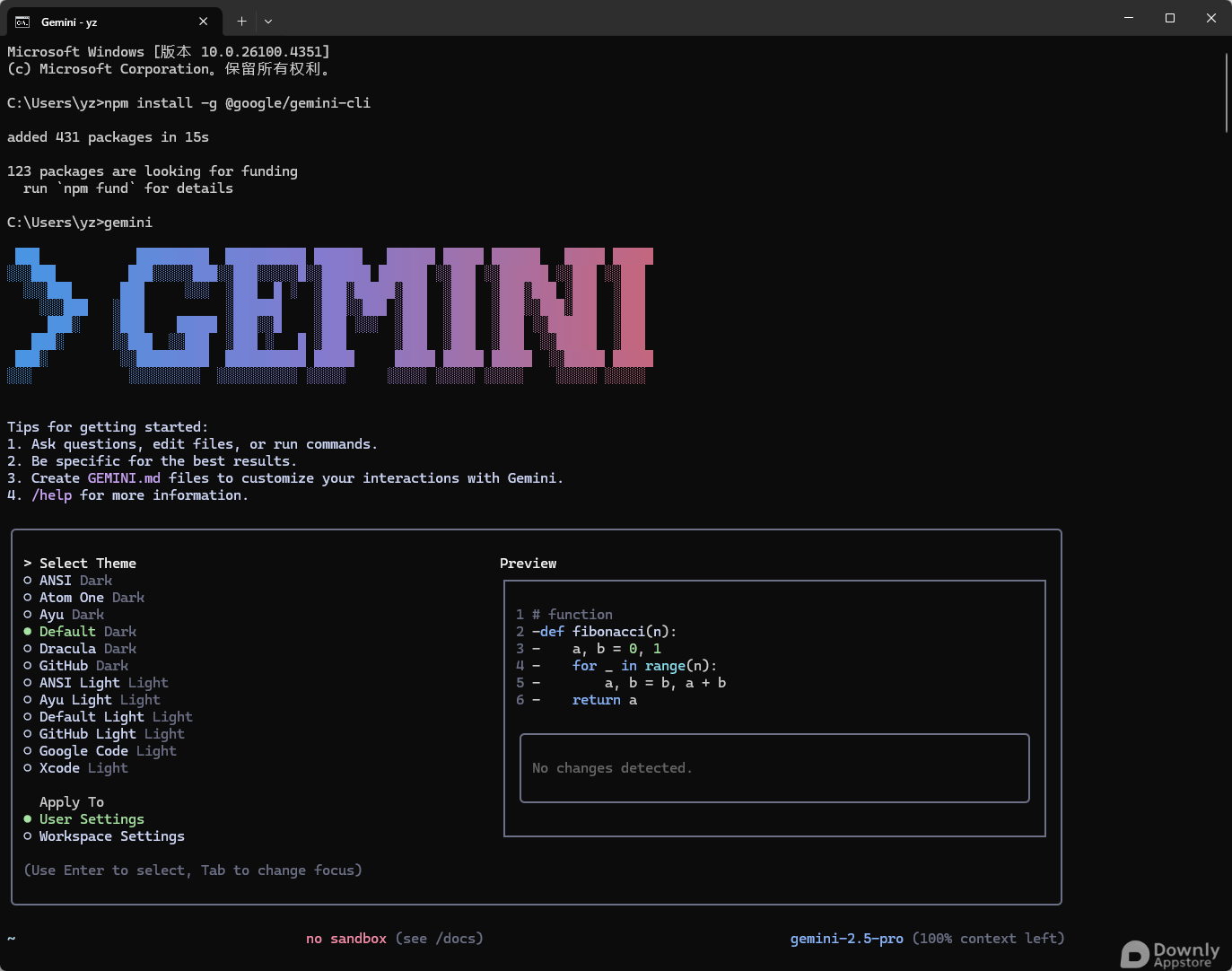1232x971 pixels.
Task: Click the '100% context left' indicator
Action: click(x=989, y=939)
